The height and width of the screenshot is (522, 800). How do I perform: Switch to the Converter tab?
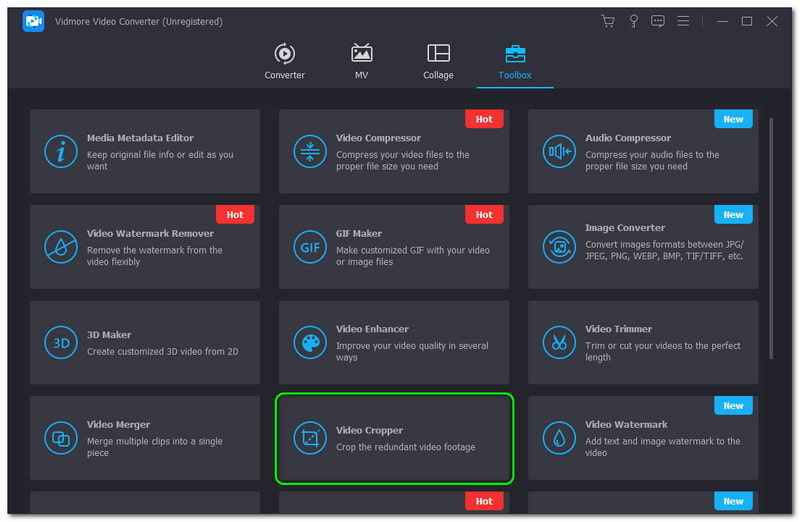[x=285, y=61]
